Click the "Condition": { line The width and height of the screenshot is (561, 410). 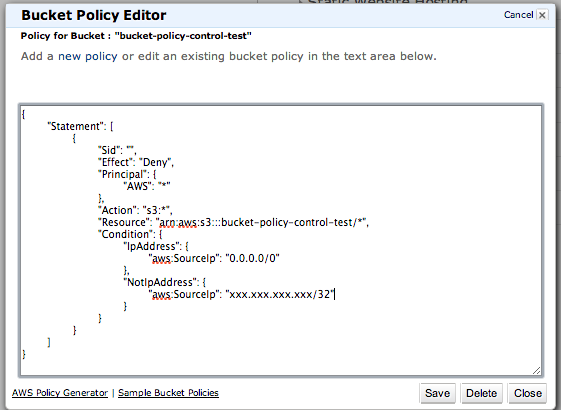(130, 234)
